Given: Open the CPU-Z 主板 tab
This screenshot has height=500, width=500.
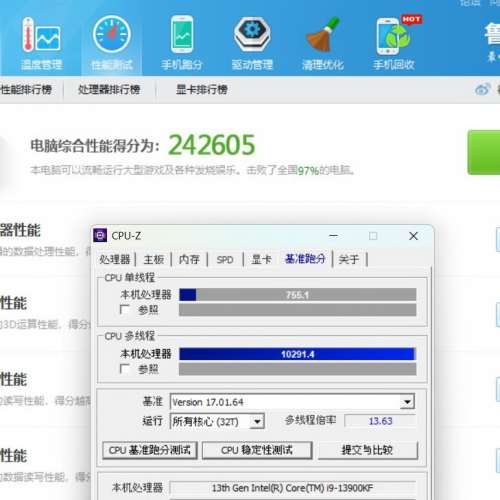Looking at the screenshot, I should click(154, 259).
